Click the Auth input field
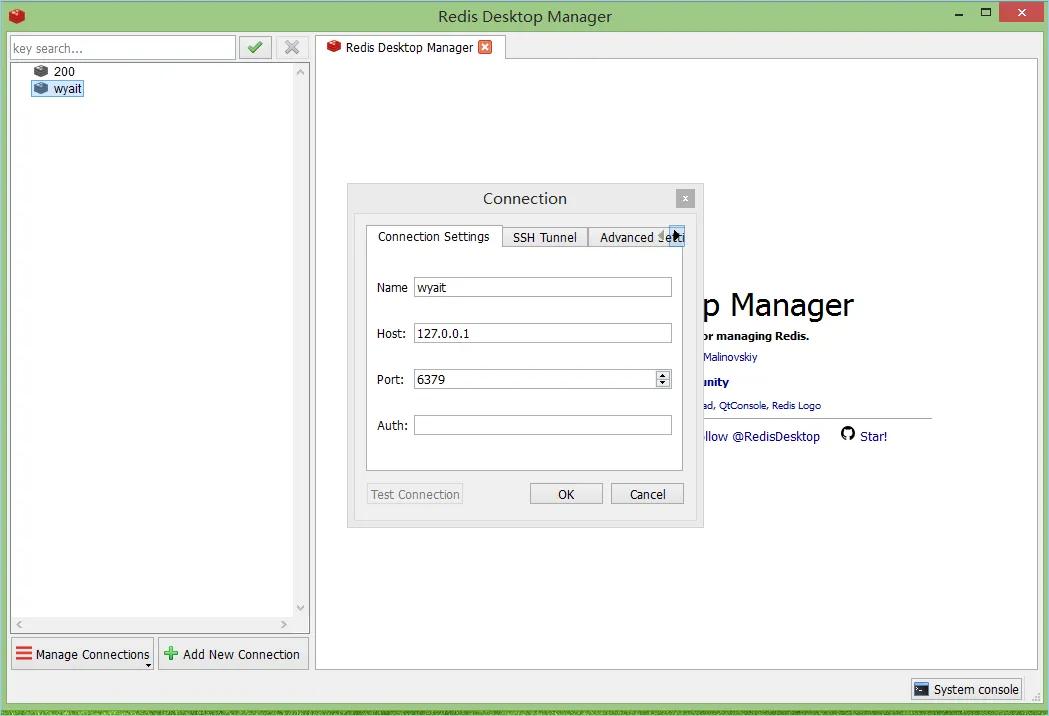This screenshot has width=1049, height=716. 543,425
